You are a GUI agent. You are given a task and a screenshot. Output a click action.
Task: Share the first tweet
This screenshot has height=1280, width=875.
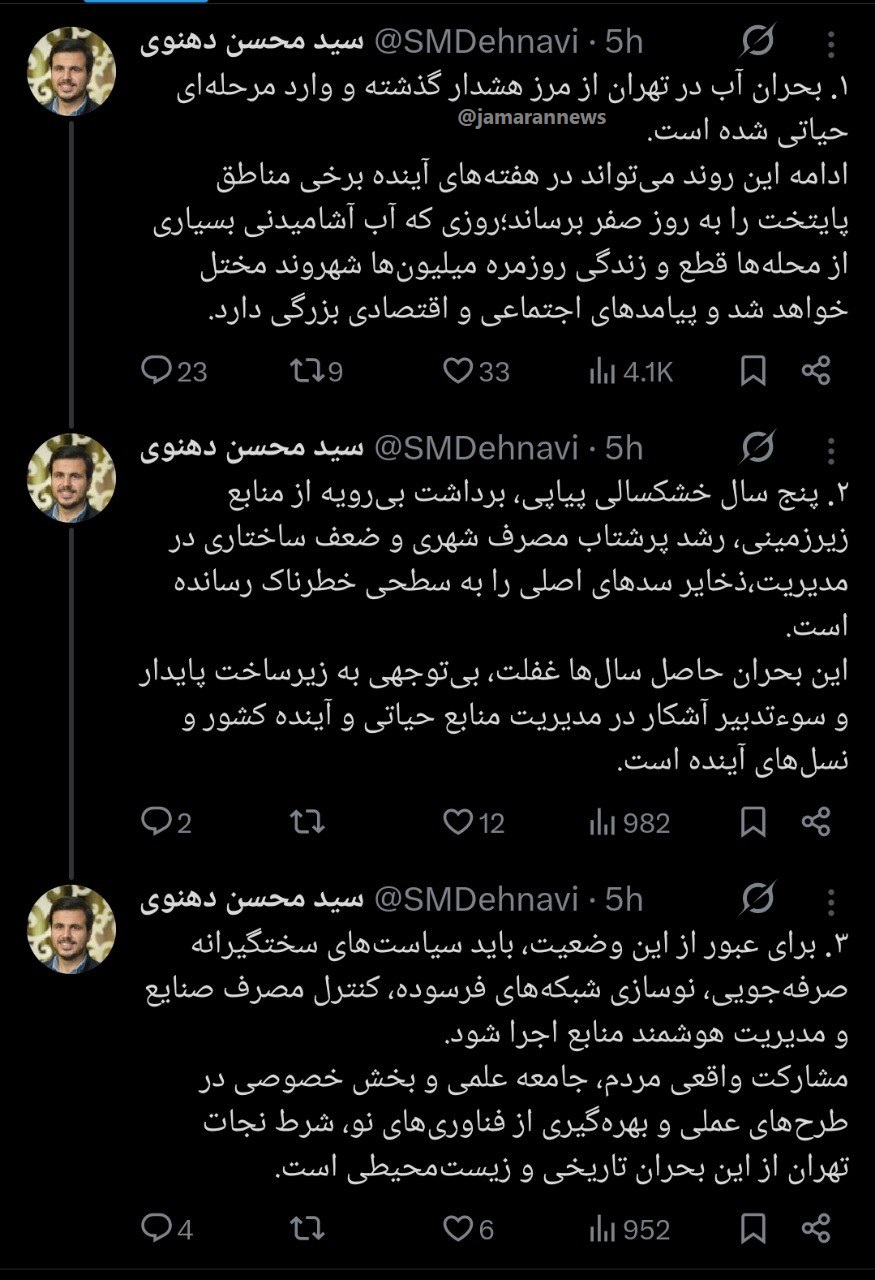(817, 372)
